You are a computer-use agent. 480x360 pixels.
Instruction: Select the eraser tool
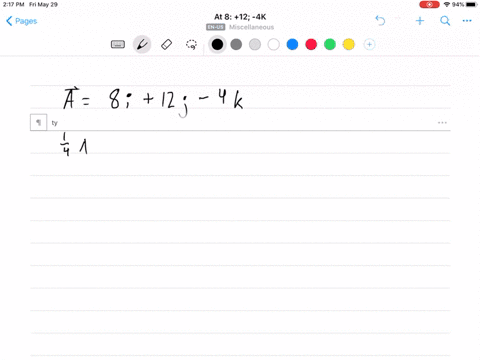click(166, 44)
